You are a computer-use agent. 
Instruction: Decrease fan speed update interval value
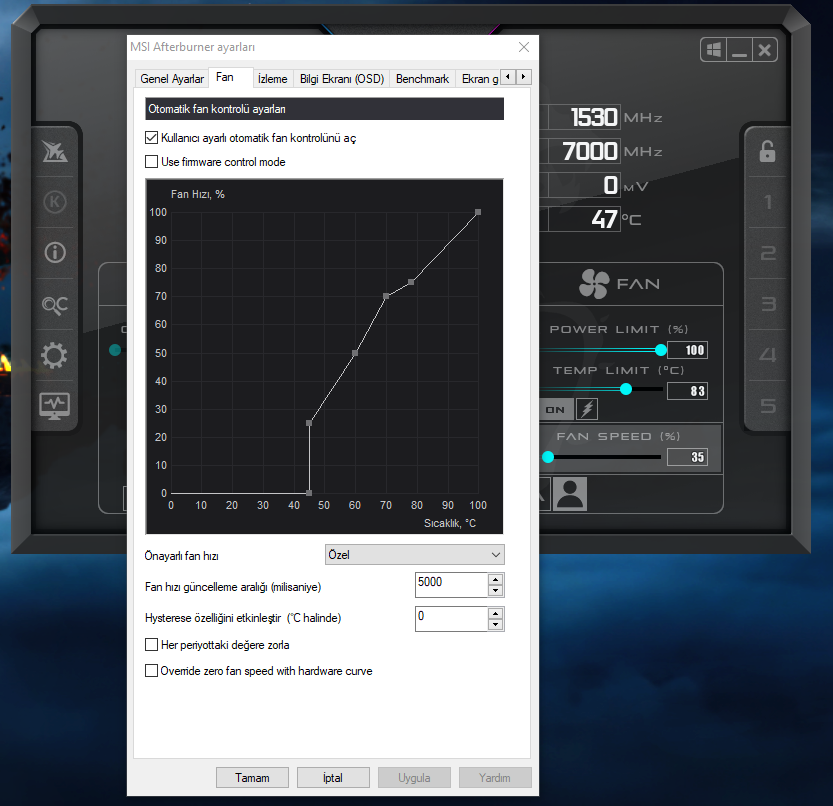click(x=495, y=590)
